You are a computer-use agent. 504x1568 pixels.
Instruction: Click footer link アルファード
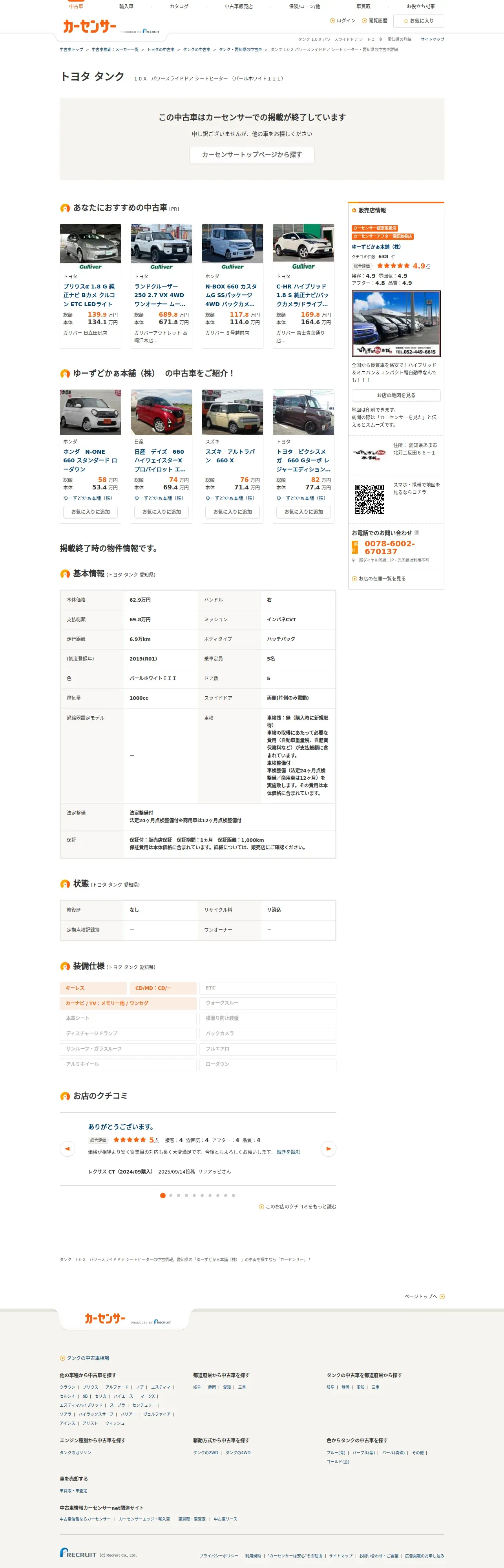[117, 1387]
